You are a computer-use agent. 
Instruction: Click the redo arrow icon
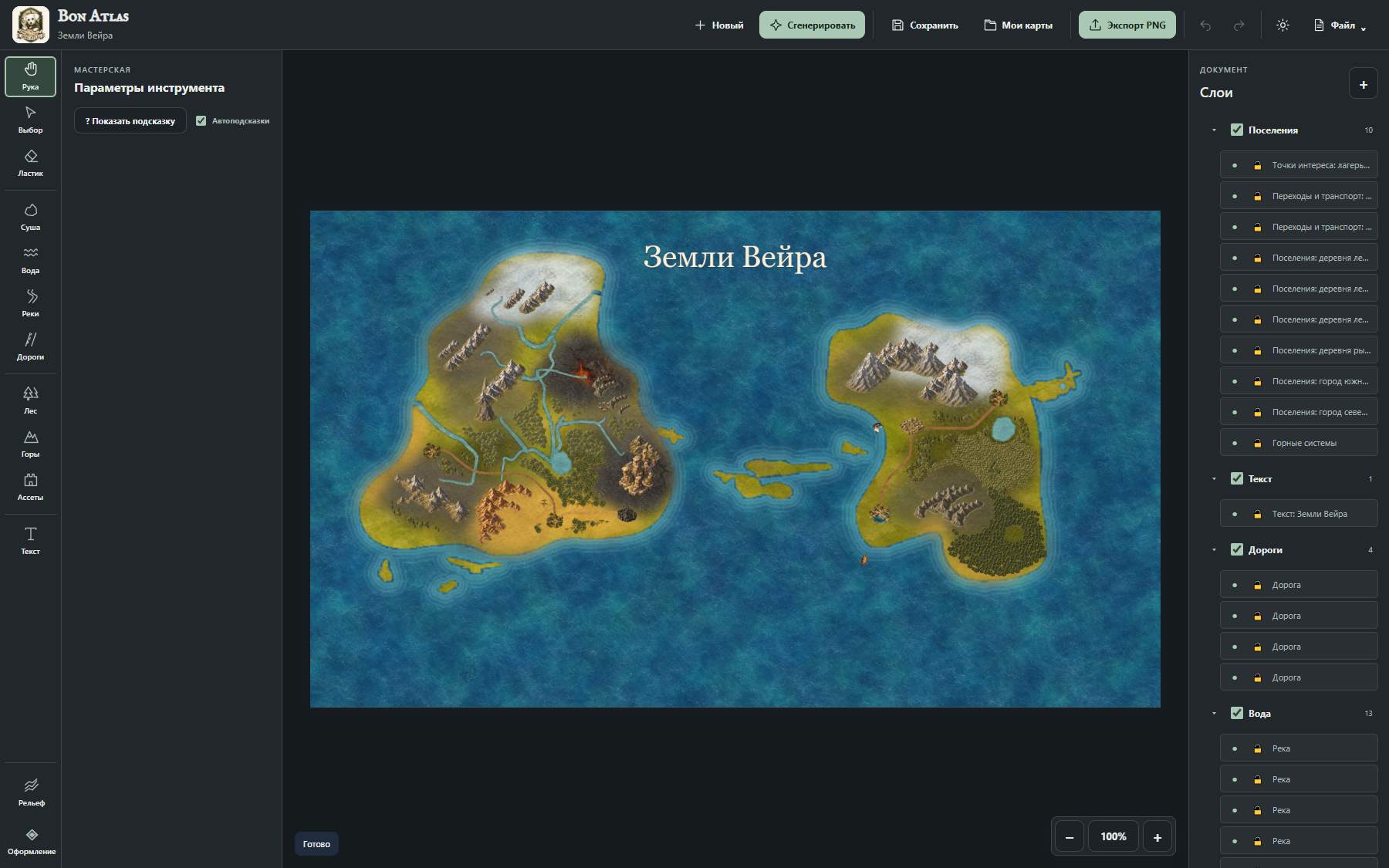tap(1239, 25)
